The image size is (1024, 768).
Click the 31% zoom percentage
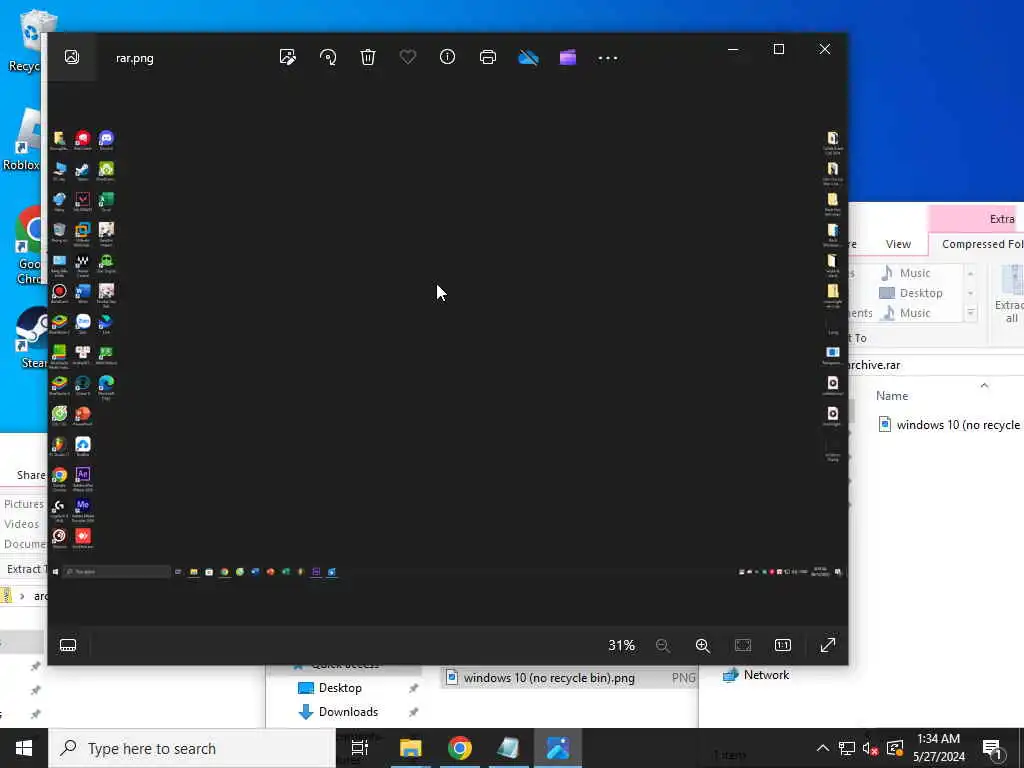coord(621,645)
